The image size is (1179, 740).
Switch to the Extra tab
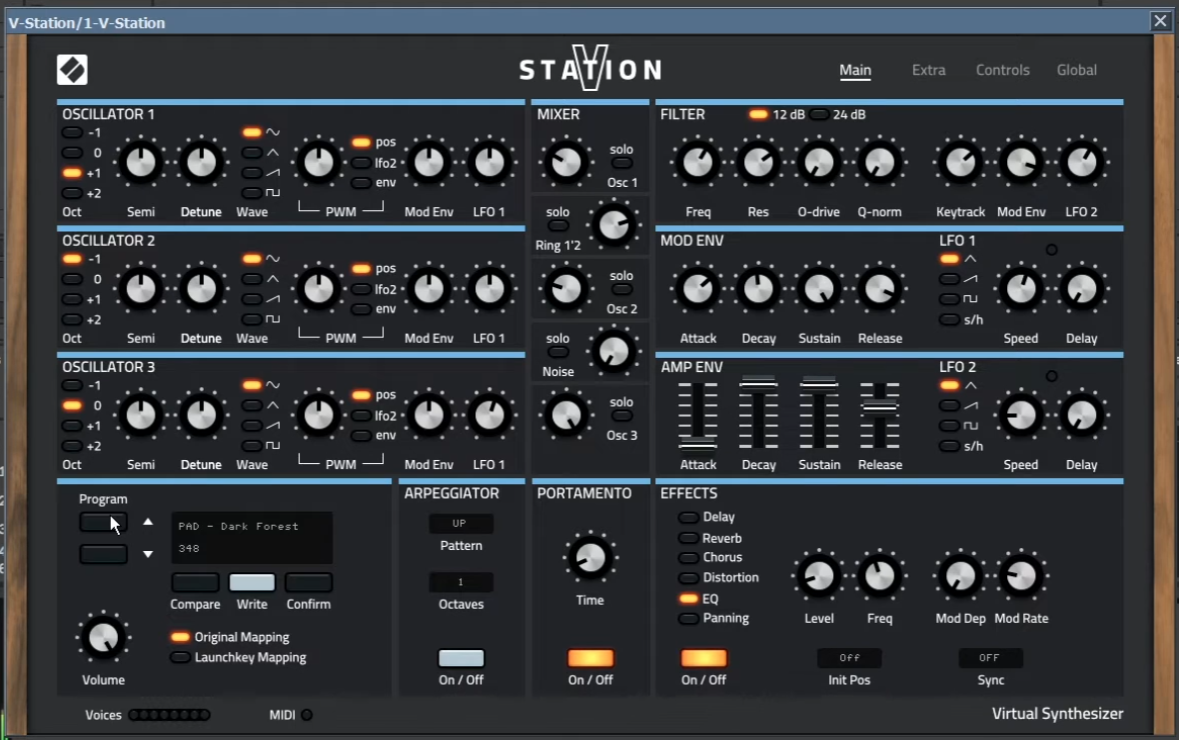coord(929,70)
